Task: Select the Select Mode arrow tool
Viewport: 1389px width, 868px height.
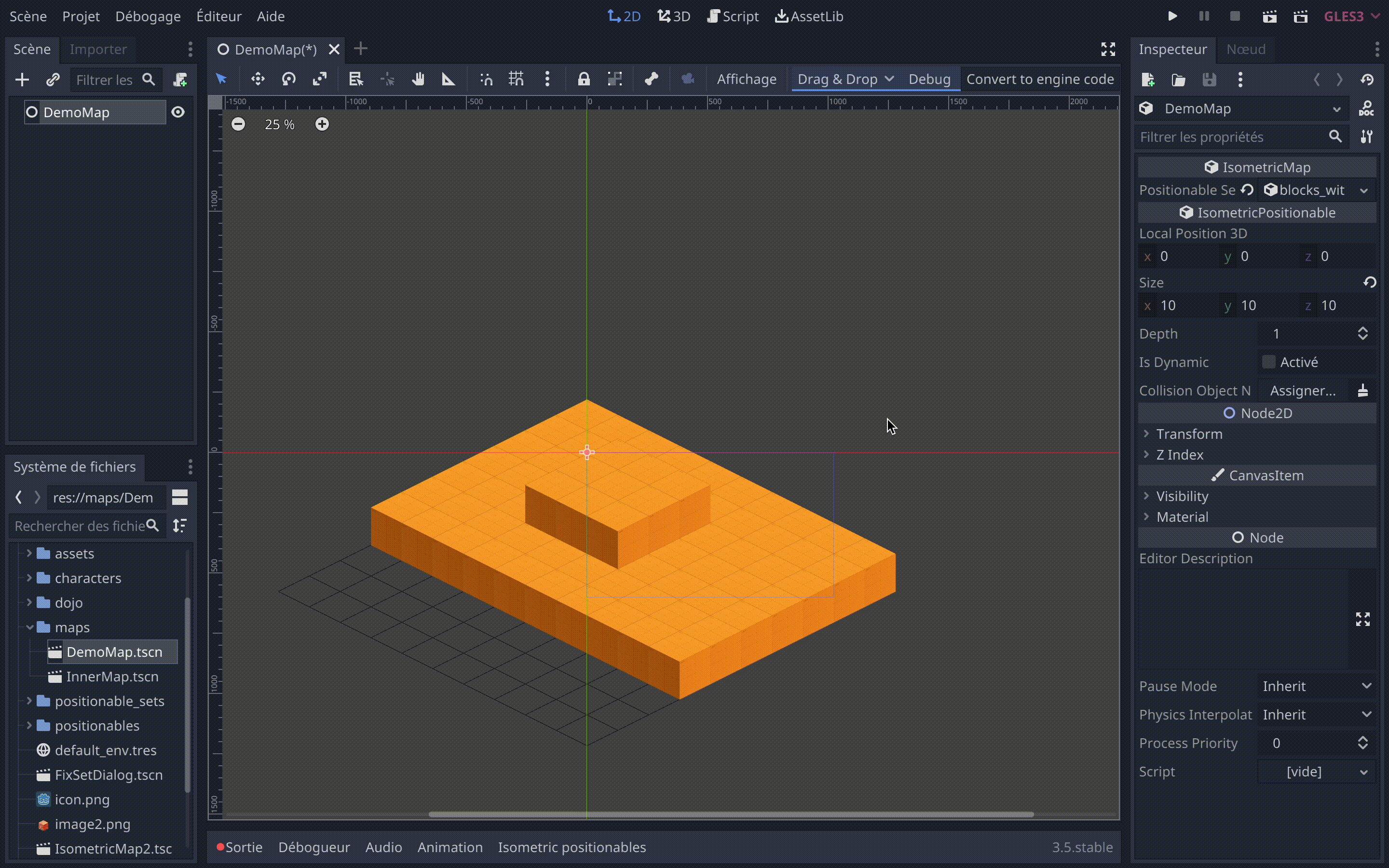Action: (221, 79)
